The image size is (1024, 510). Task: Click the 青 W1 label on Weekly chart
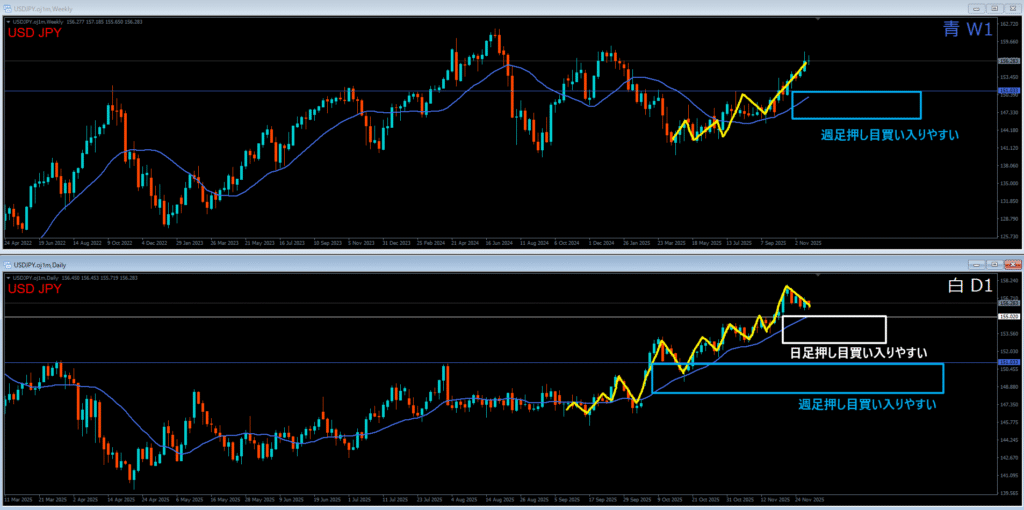pos(968,32)
